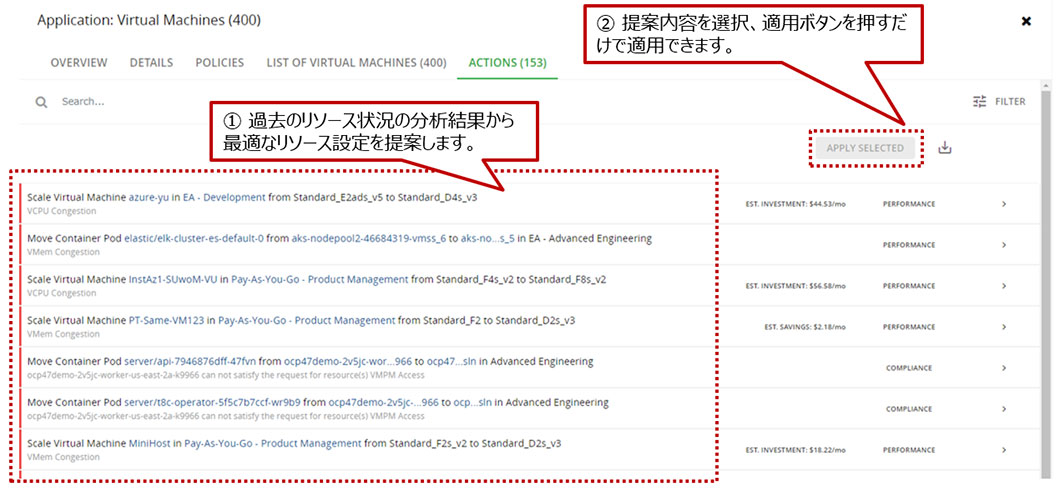Open the filter sliders icon
Screen dimensions: 1060x492
click(980, 102)
